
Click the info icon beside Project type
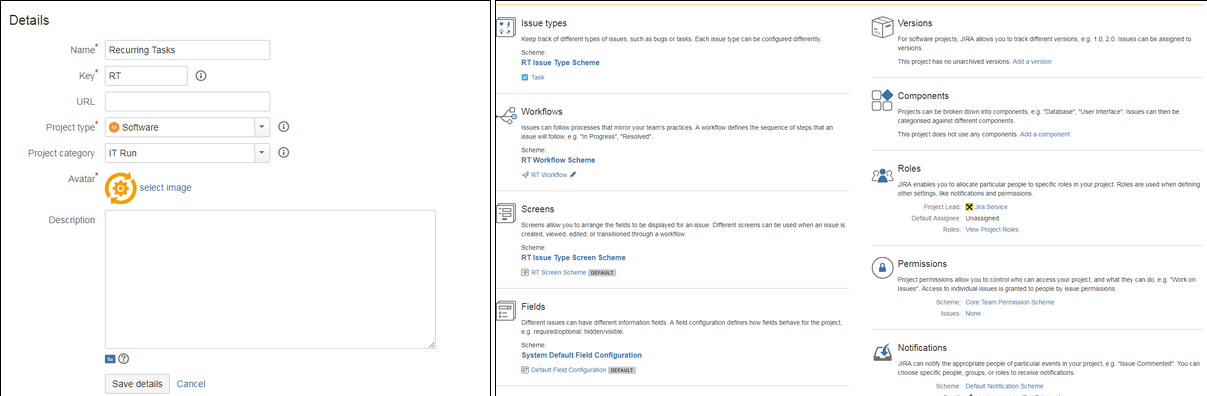pyautogui.click(x=283, y=127)
